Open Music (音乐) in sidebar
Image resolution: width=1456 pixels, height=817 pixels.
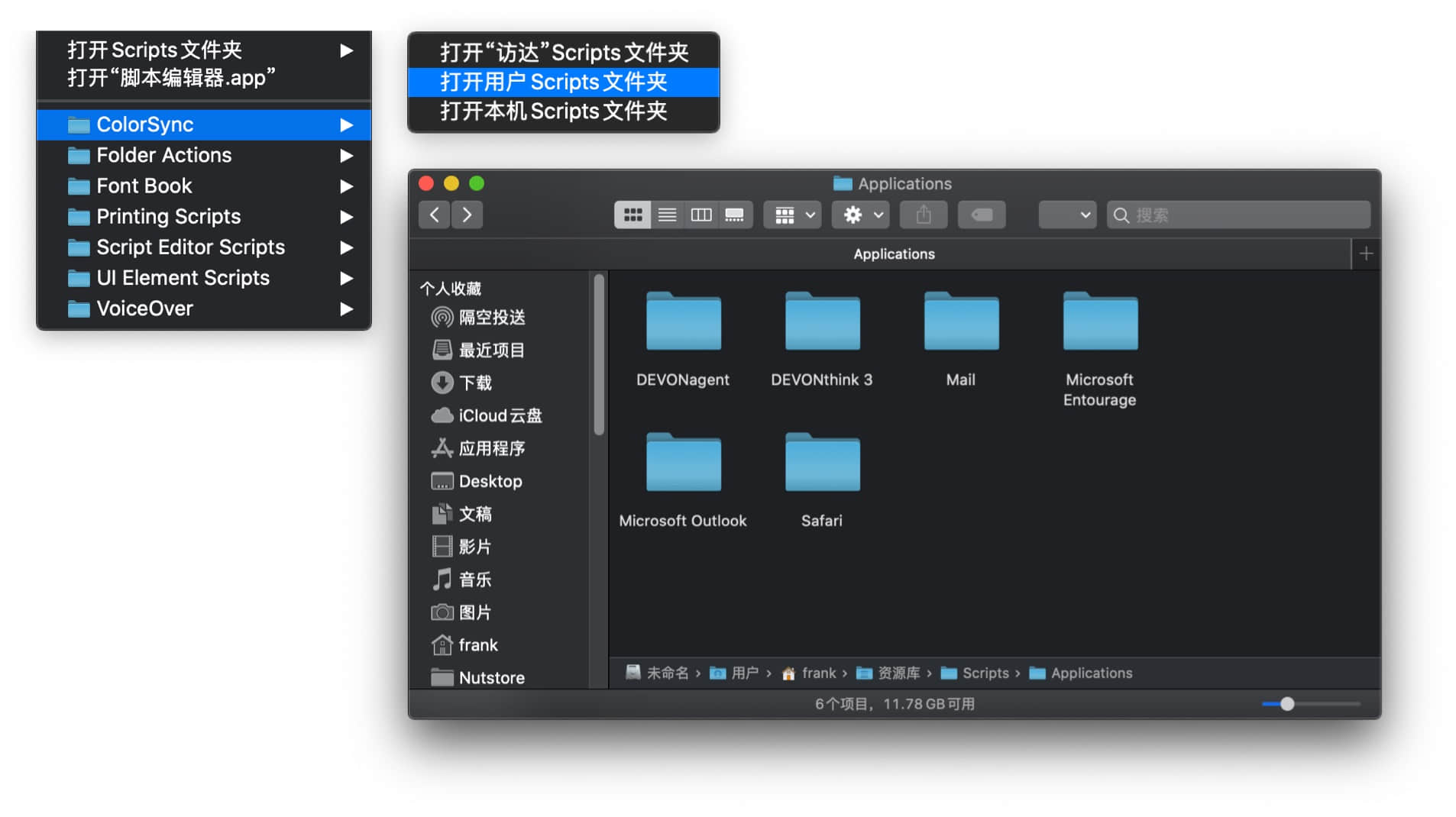pyautogui.click(x=461, y=580)
